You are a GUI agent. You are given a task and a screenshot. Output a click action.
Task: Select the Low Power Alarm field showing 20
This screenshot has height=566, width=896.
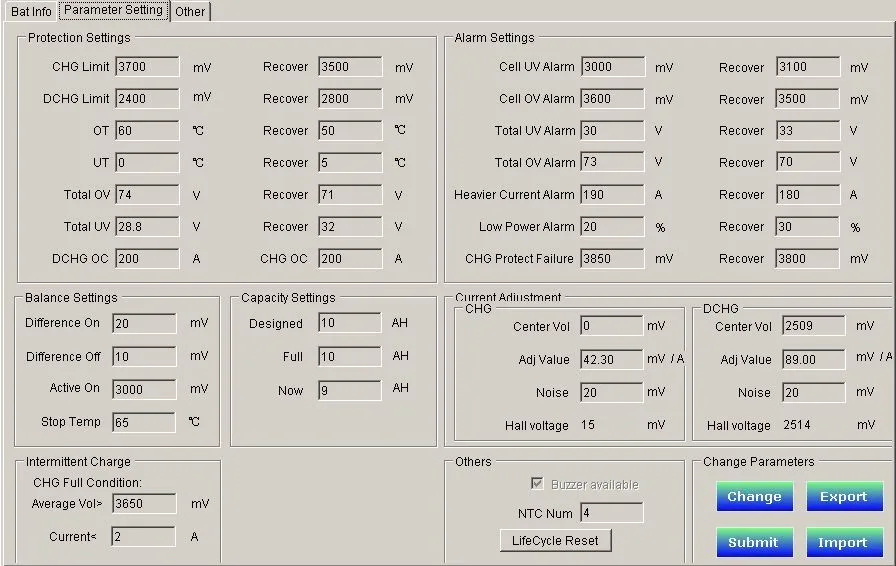612,226
